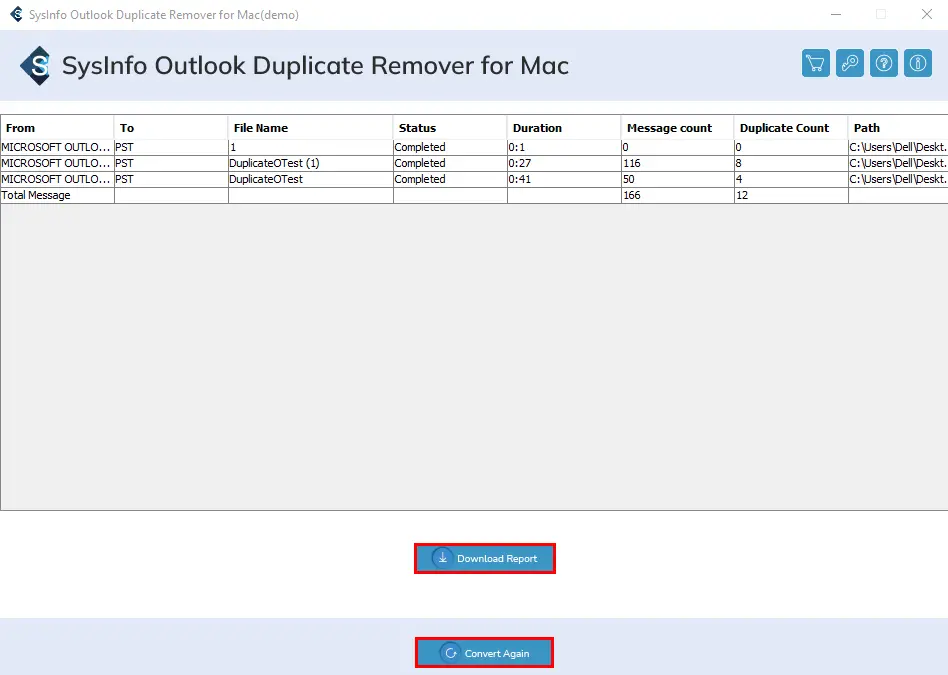Screen dimensions: 948x675
Task: Show the info about icon
Action: [918, 63]
